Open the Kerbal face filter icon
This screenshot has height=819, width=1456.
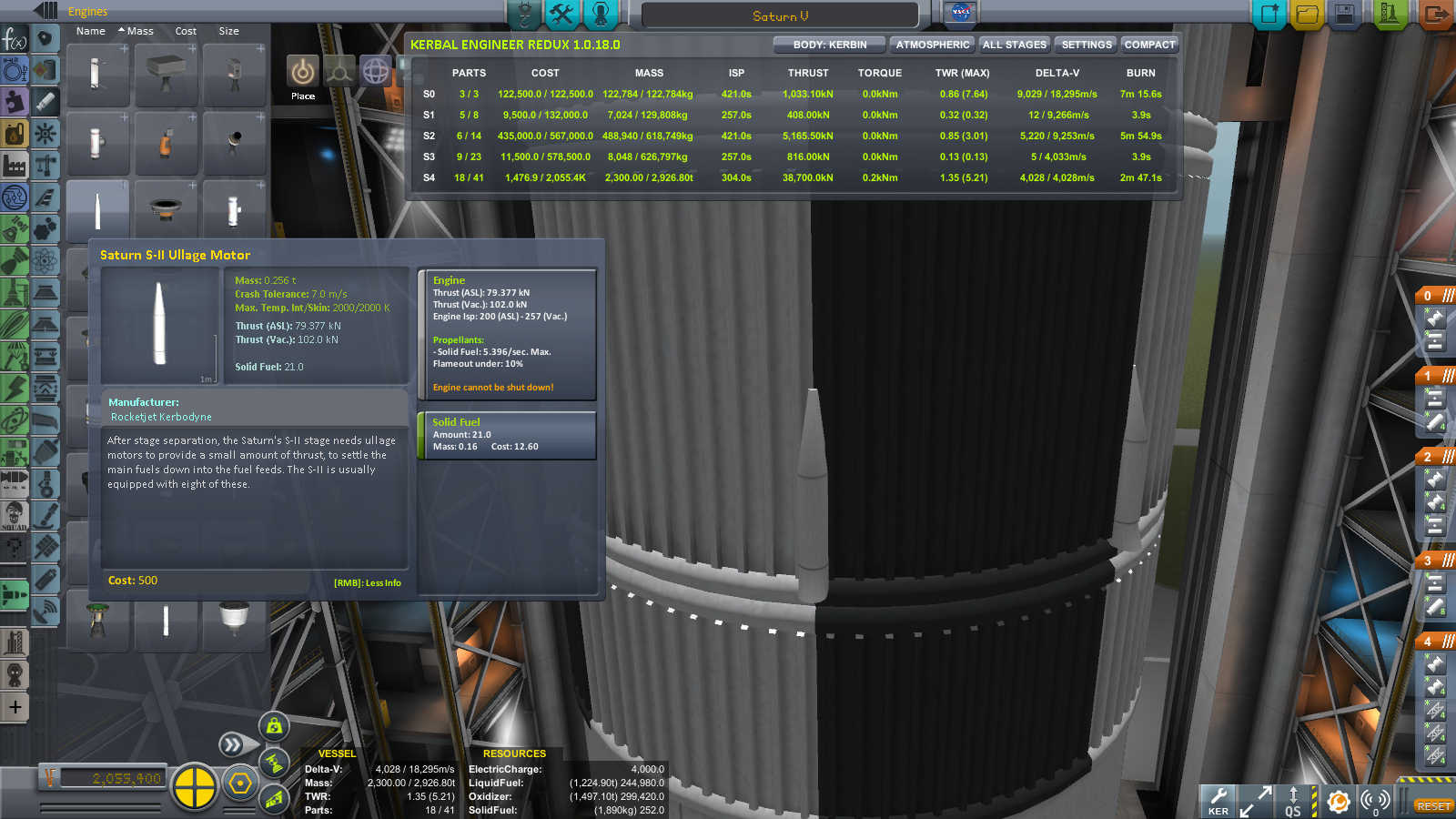point(15,674)
